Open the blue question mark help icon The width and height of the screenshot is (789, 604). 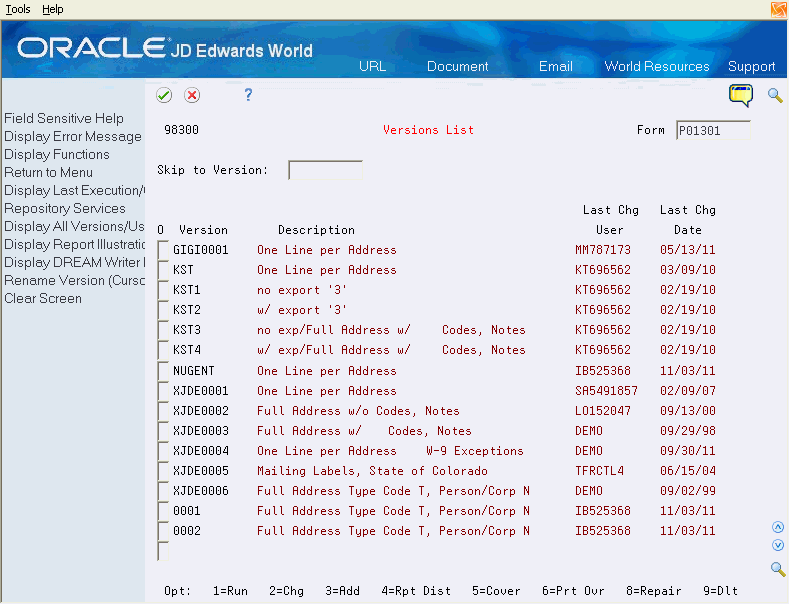(x=248, y=95)
